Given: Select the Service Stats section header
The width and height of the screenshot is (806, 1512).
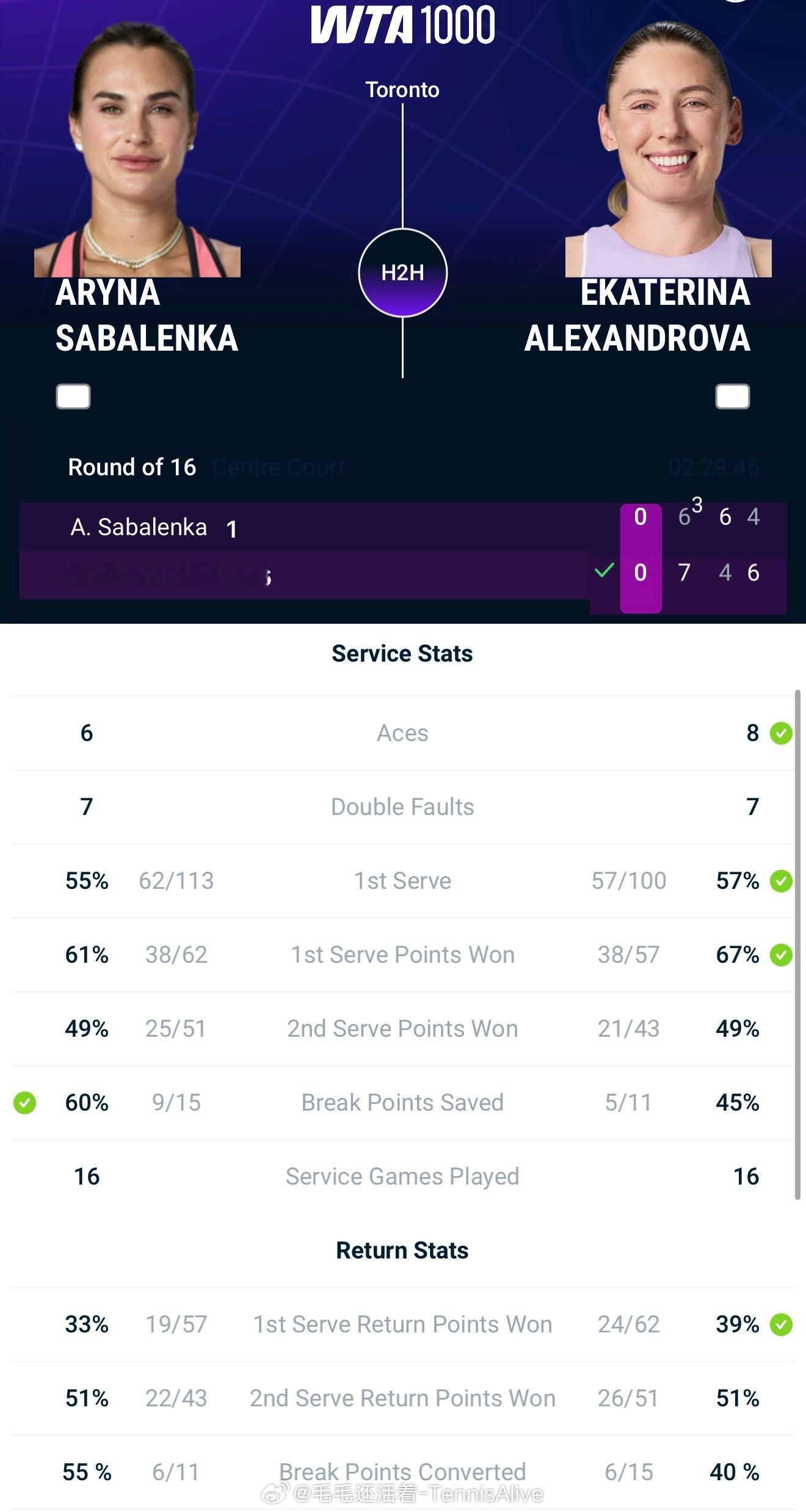Looking at the screenshot, I should (x=402, y=654).
